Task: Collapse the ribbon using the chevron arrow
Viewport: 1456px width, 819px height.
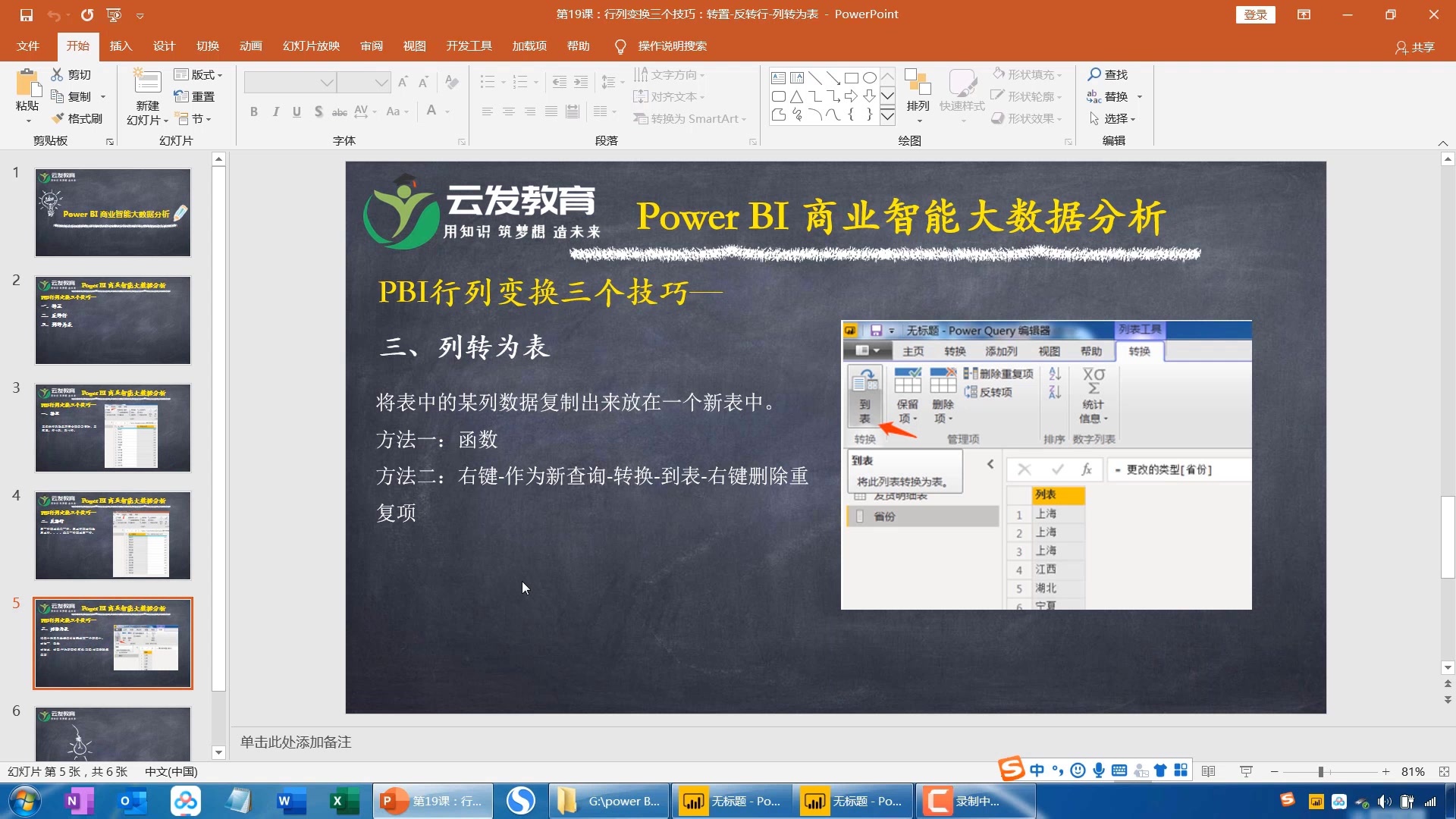Action: pos(1442,143)
